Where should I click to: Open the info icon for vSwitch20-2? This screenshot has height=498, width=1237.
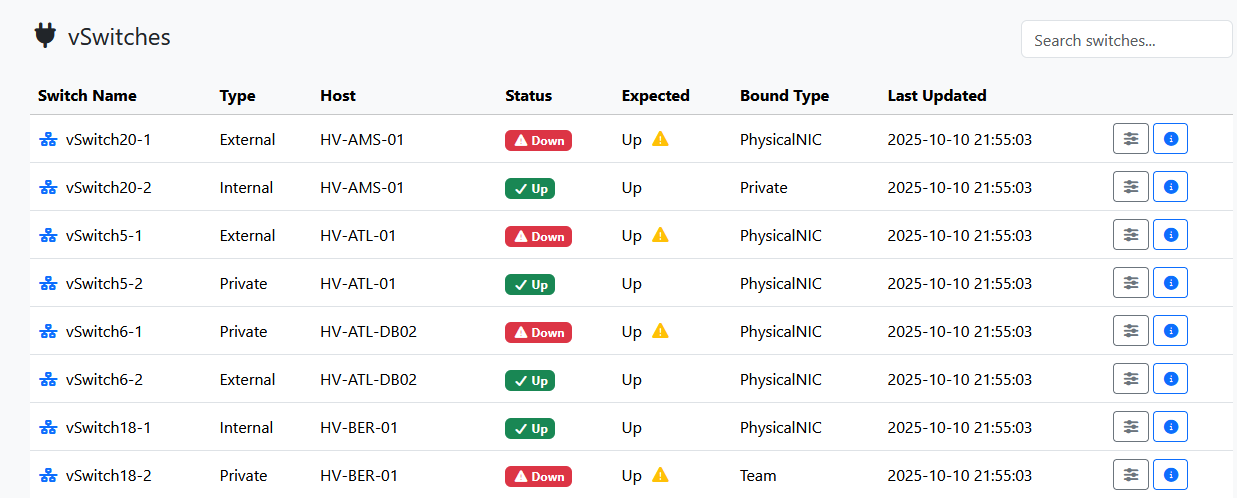pos(1170,187)
